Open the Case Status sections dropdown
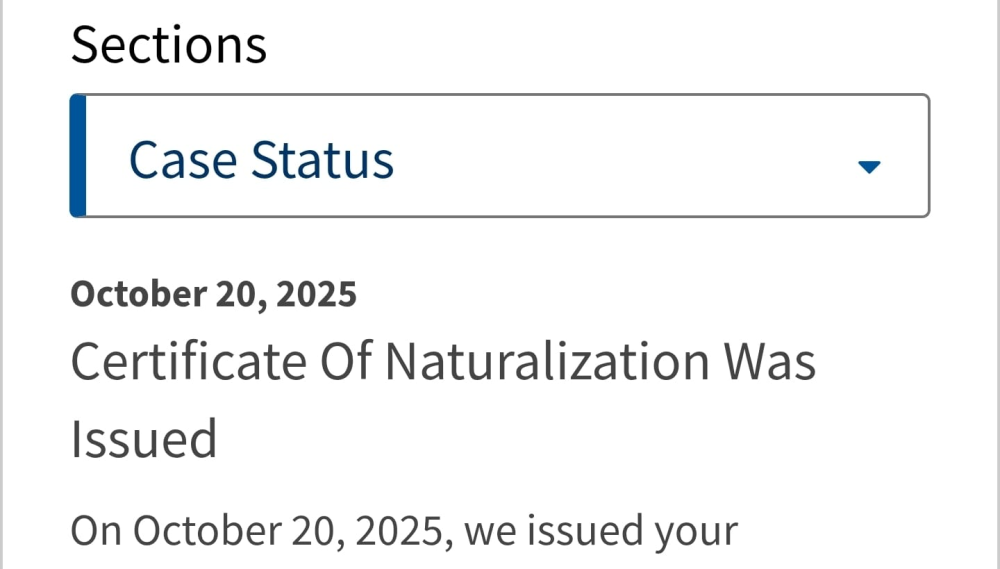This screenshot has width=1000, height=569. 500,157
